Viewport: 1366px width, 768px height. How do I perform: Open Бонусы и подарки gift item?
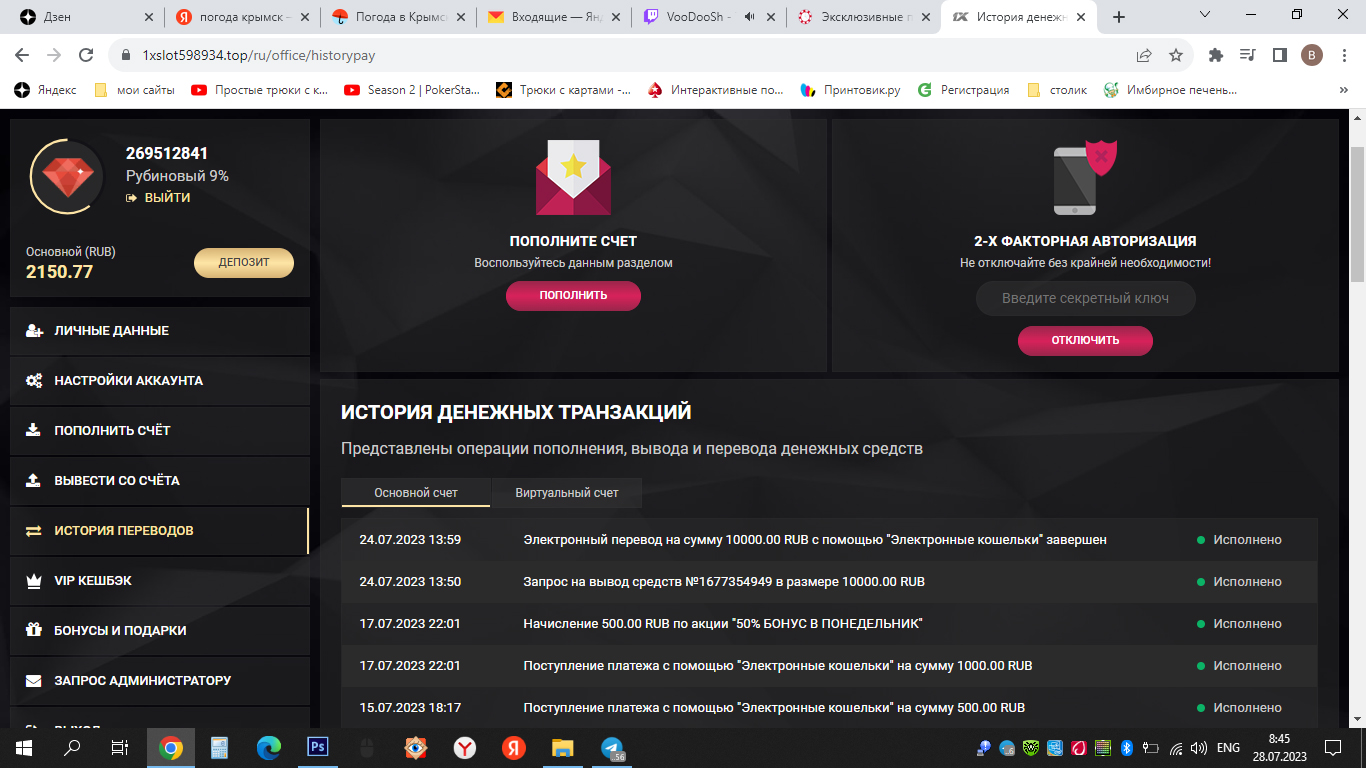(x=159, y=631)
